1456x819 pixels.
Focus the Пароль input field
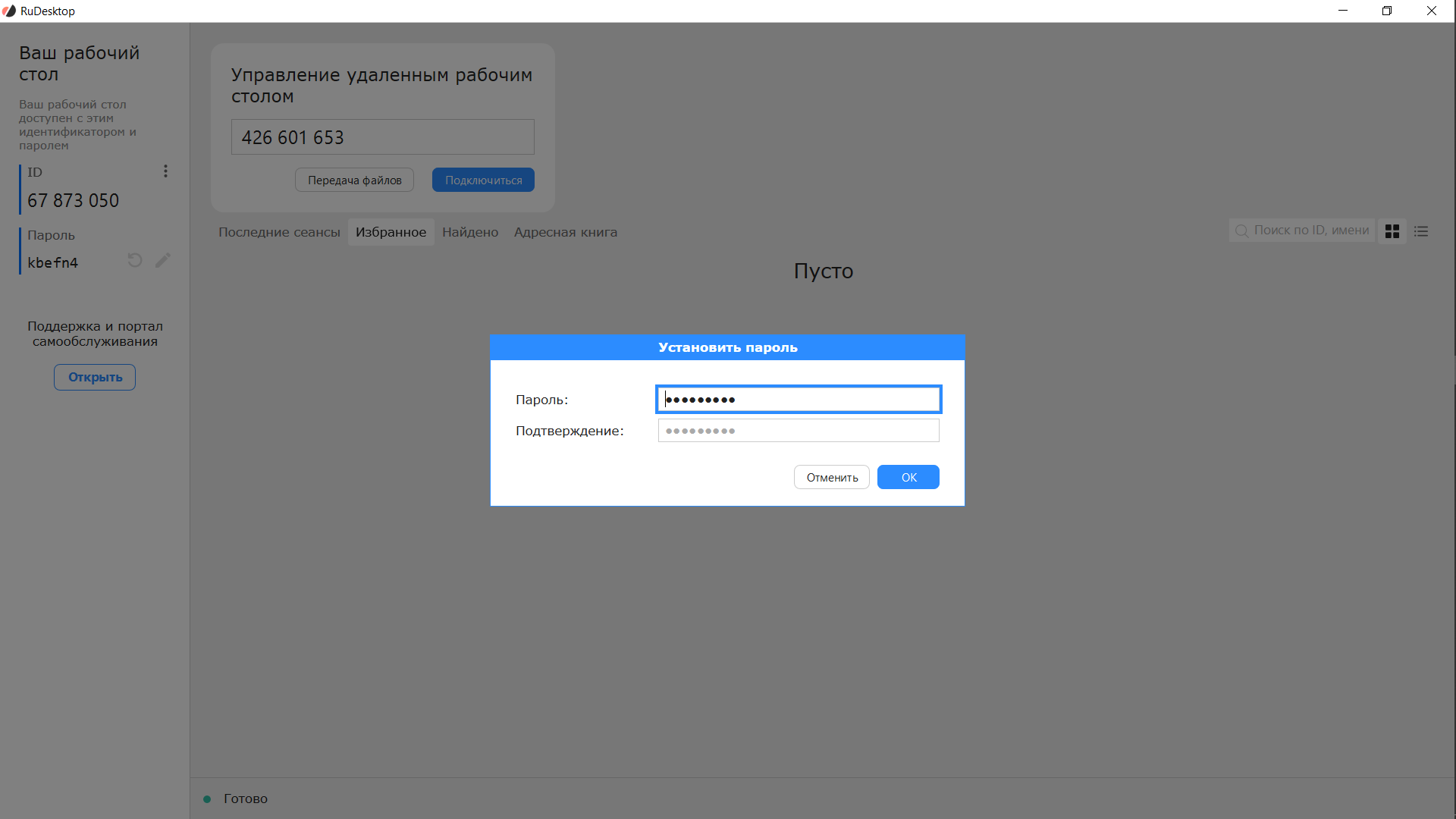click(799, 400)
